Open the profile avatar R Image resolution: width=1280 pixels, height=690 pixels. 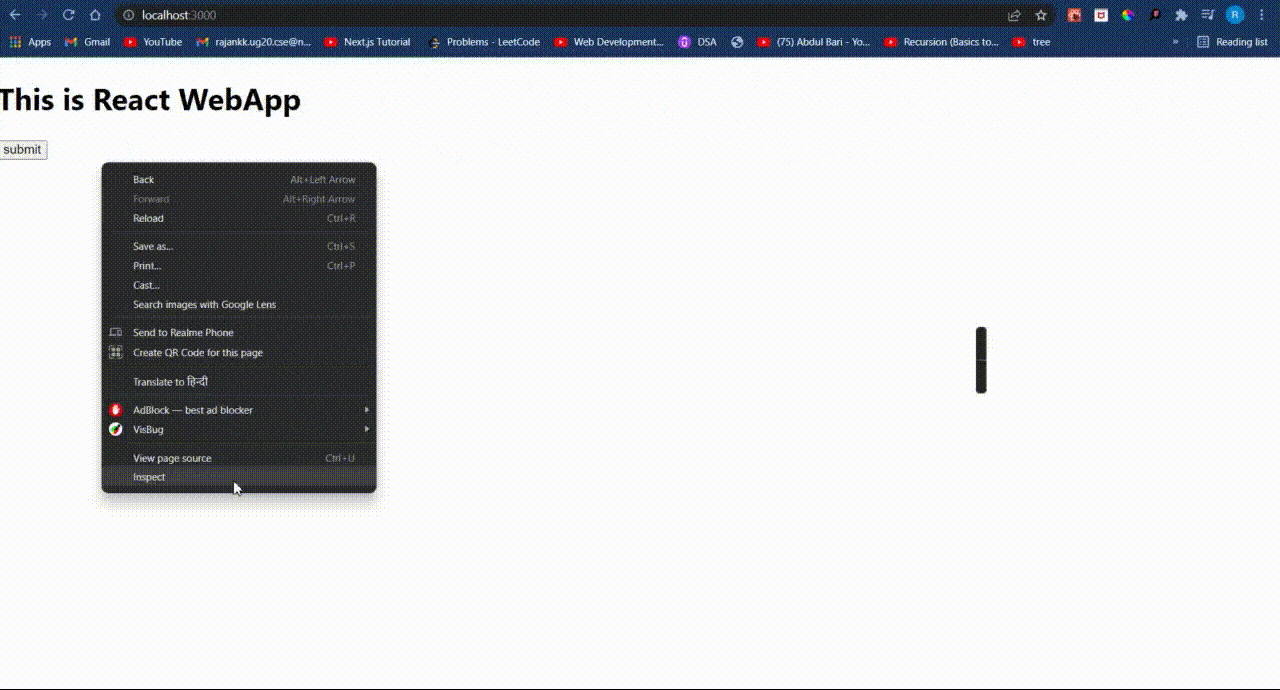pos(1235,15)
